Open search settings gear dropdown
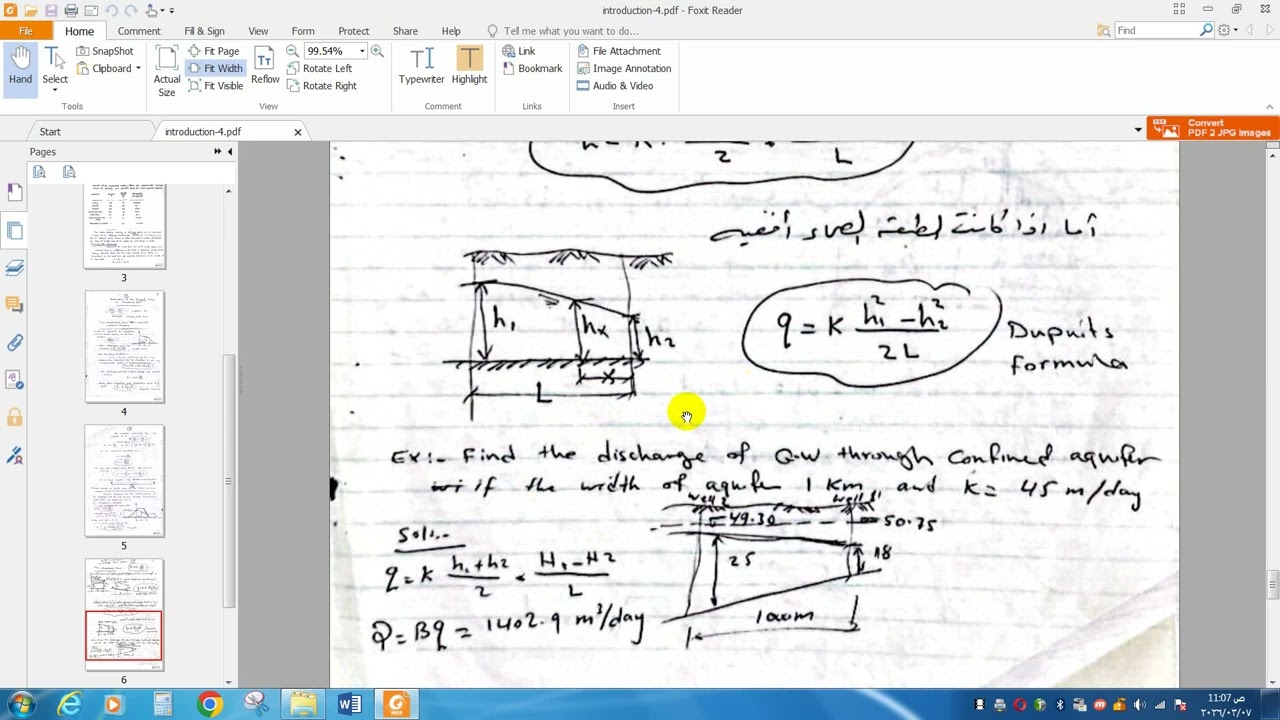The height and width of the screenshot is (720, 1280). (1228, 31)
